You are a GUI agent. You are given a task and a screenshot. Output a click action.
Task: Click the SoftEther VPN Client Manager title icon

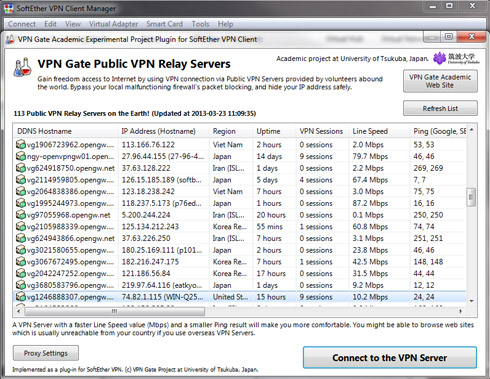(x=8, y=8)
